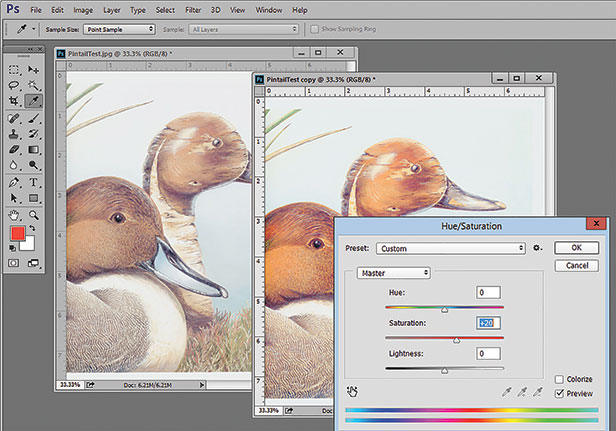The height and width of the screenshot is (431, 616).
Task: Select the Zoom tool
Action: (x=33, y=215)
